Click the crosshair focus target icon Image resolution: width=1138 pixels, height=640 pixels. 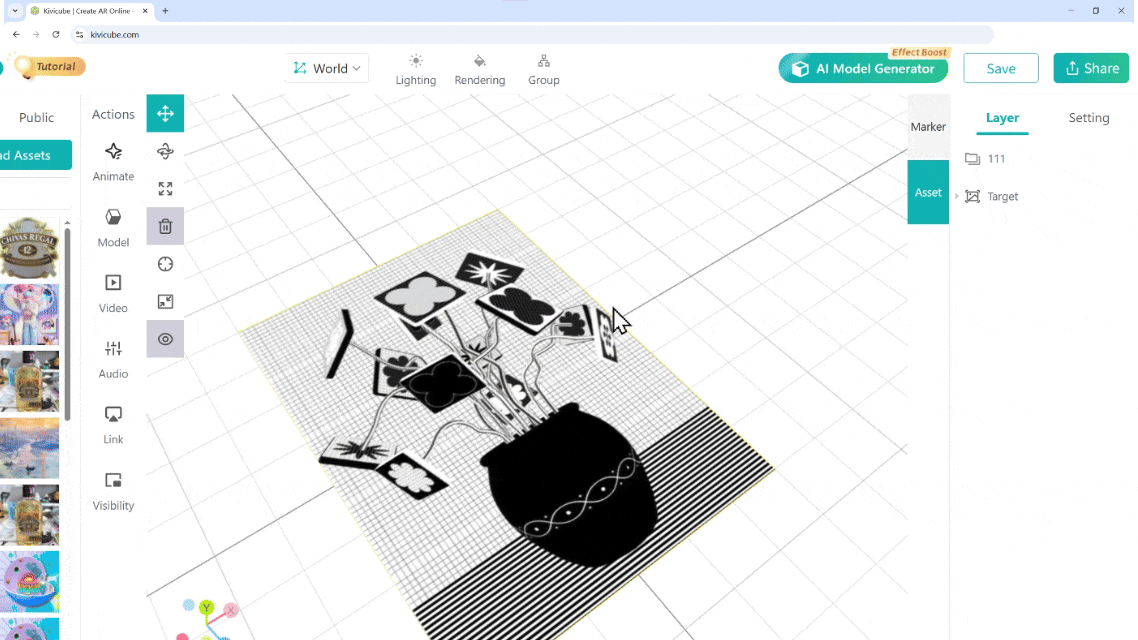point(165,264)
